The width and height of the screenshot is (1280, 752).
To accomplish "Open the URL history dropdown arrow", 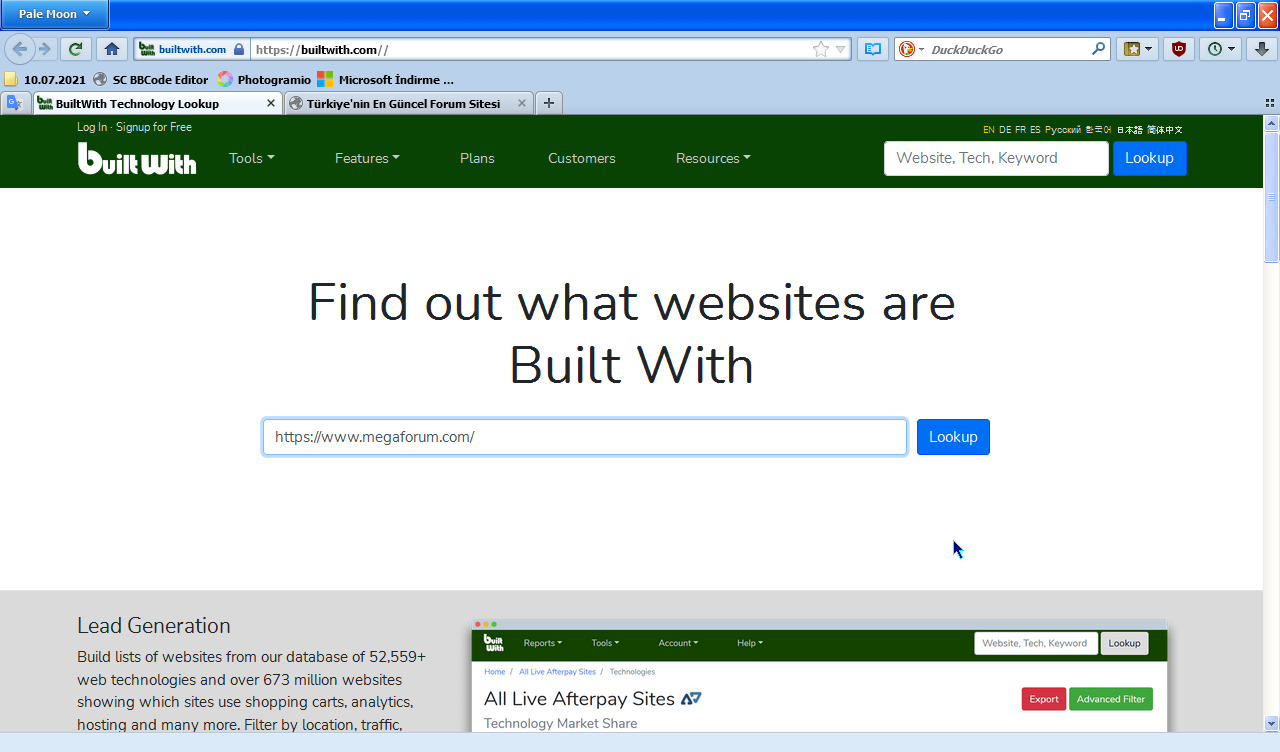I will point(841,49).
